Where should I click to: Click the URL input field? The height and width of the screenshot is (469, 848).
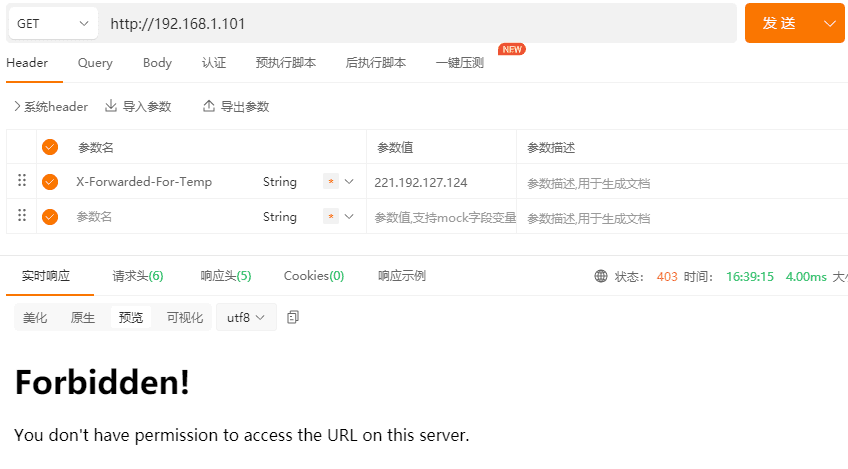click(420, 23)
